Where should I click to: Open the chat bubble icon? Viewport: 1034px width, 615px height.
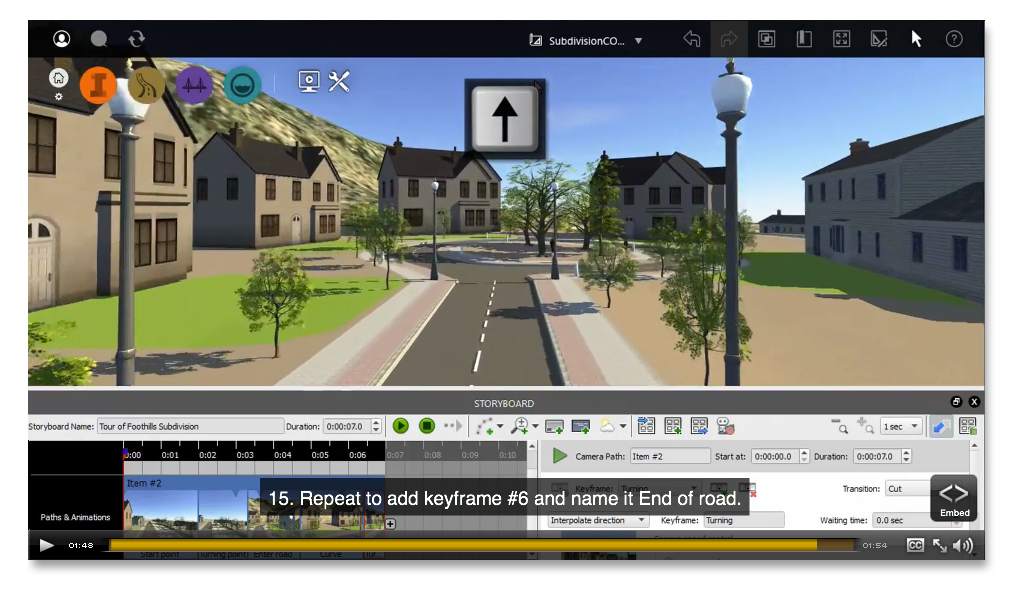click(99, 39)
